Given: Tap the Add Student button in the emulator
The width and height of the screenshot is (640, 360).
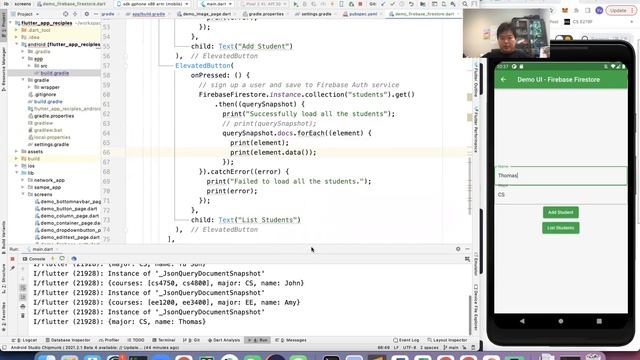Looking at the screenshot, I should point(560,212).
